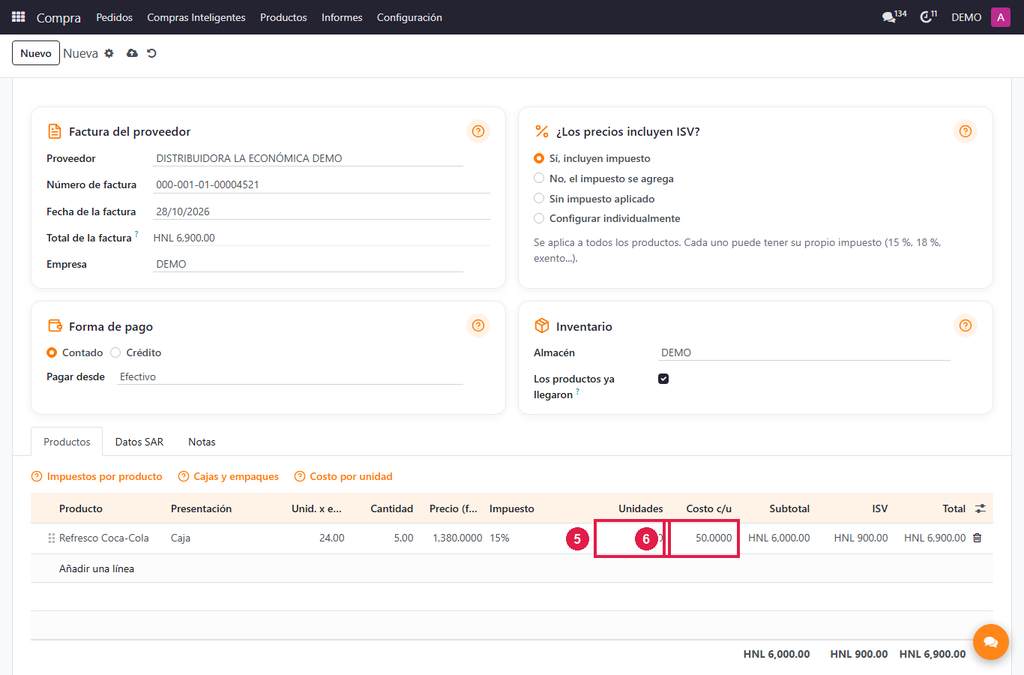Select 'Configurar individualmente' option
1024x675 pixels.
coord(539,218)
